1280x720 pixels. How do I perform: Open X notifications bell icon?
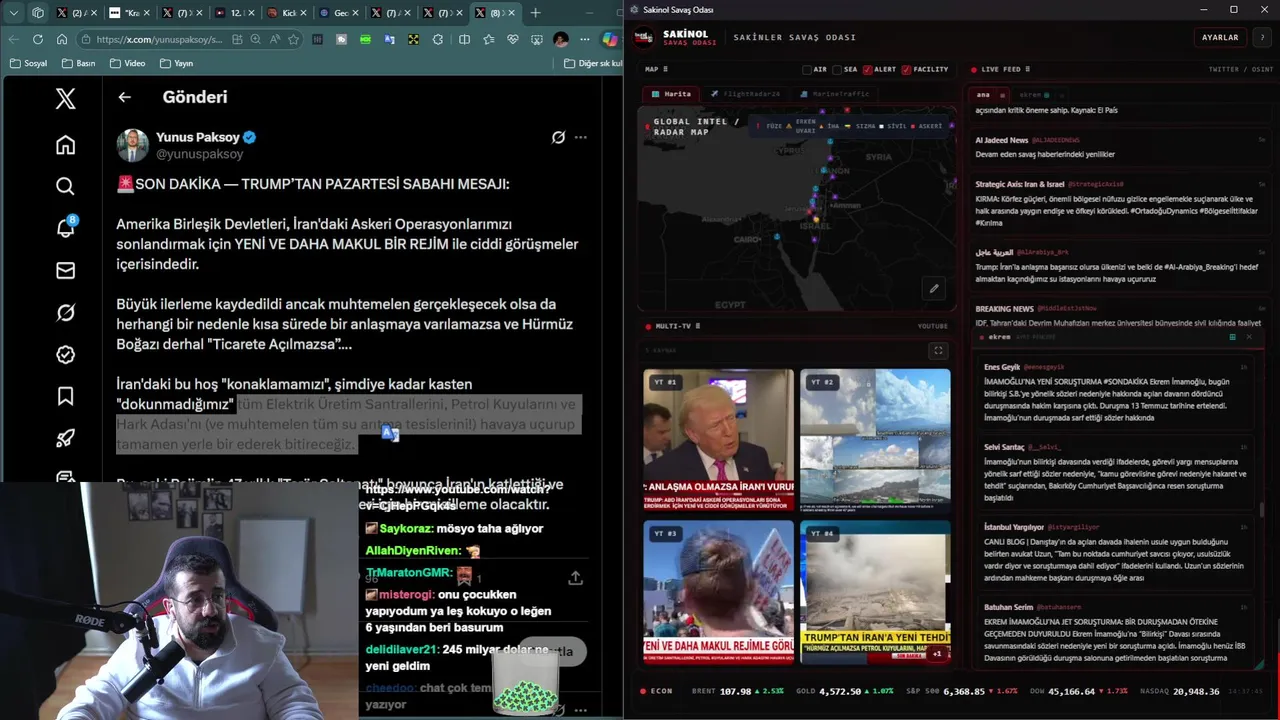coord(65,227)
